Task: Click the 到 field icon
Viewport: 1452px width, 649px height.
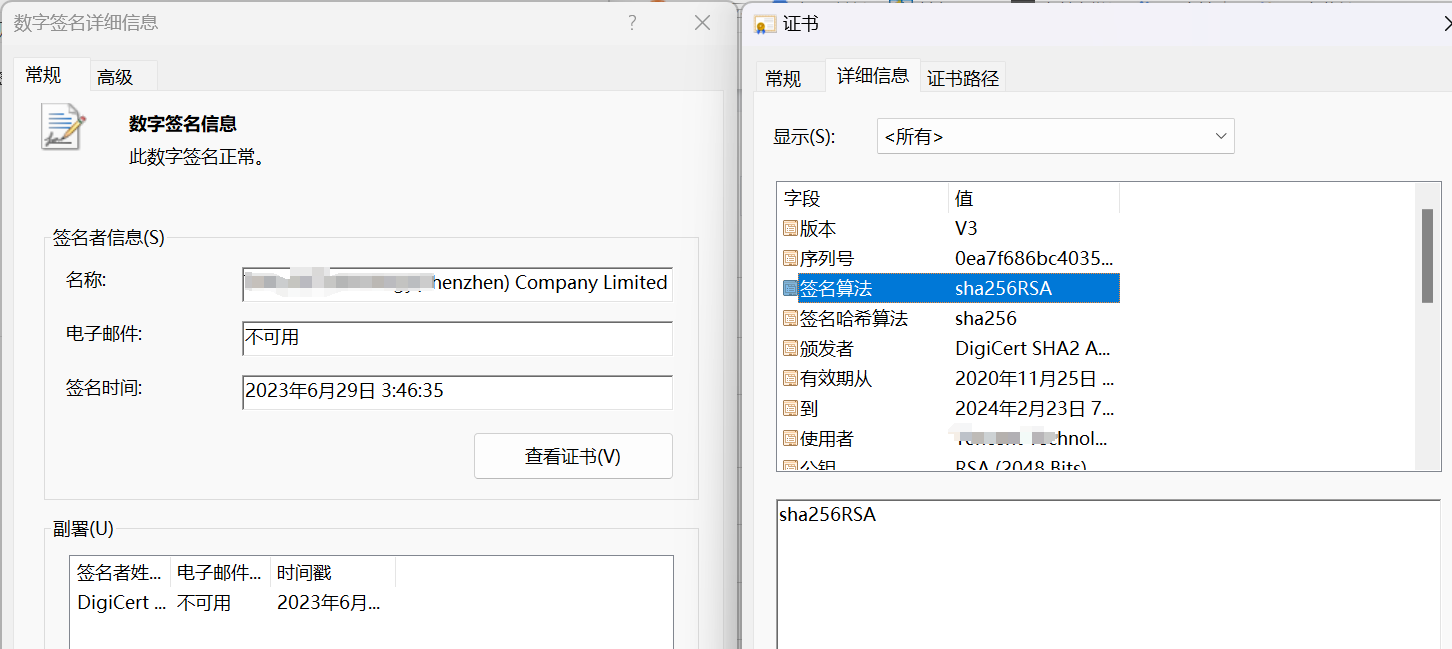Action: 790,409
